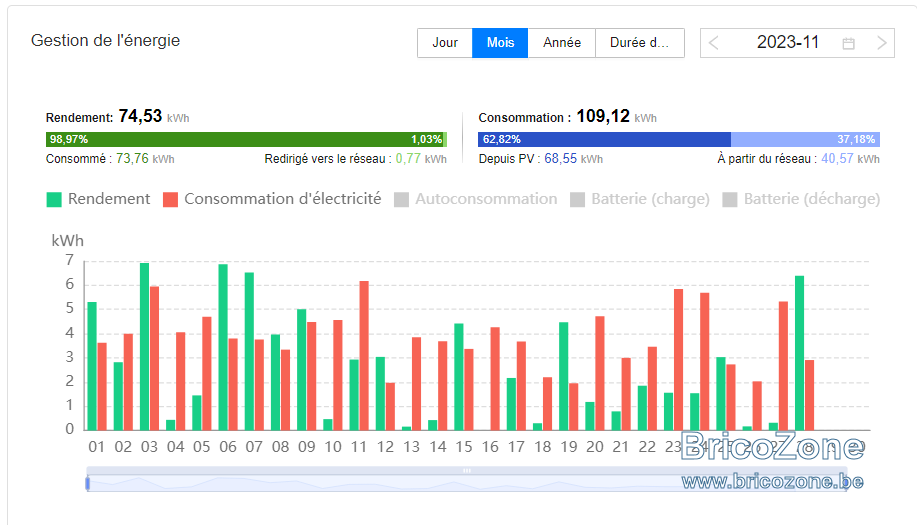
Task: Click the grey Batterie (charge) legend square
Action: tap(577, 199)
